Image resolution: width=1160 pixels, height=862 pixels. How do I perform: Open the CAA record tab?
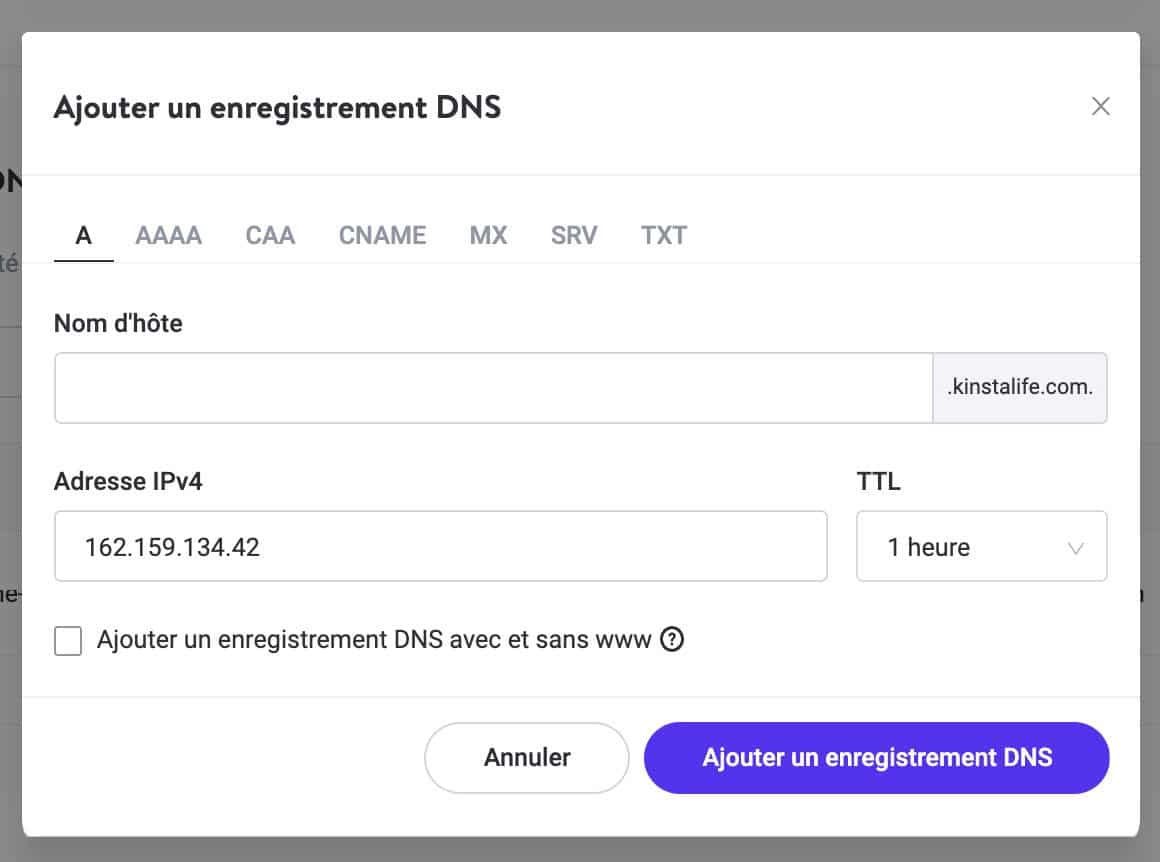[269, 235]
